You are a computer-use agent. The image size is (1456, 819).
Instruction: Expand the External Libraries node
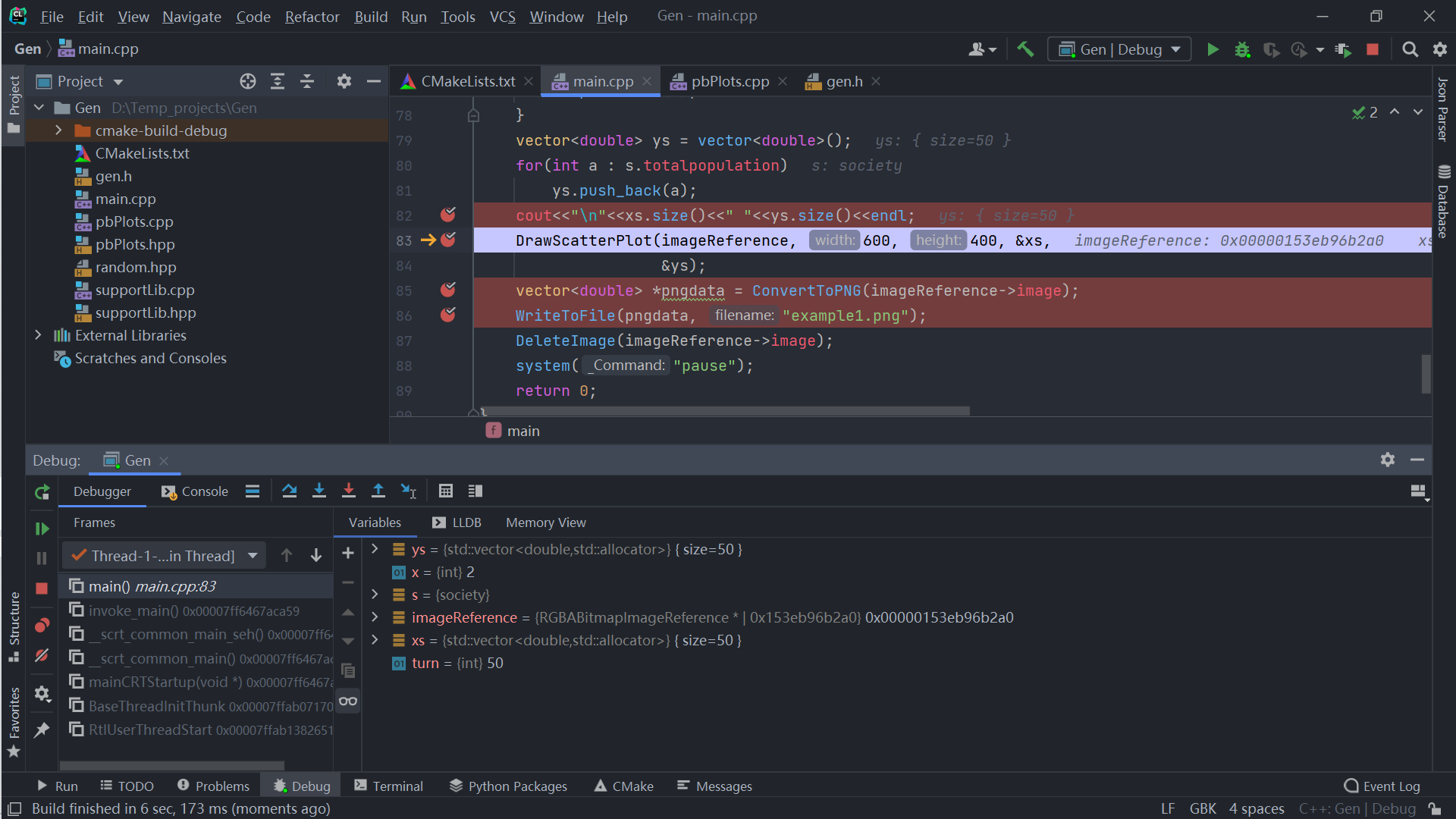coord(38,334)
